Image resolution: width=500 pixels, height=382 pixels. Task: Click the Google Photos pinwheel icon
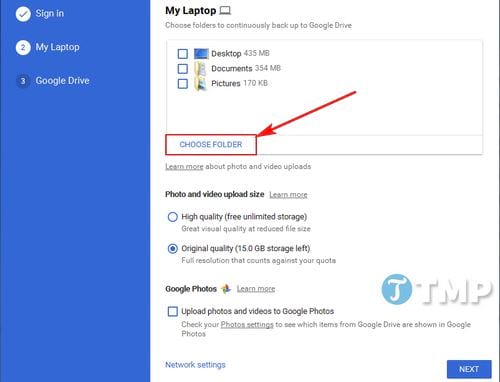coord(226,289)
